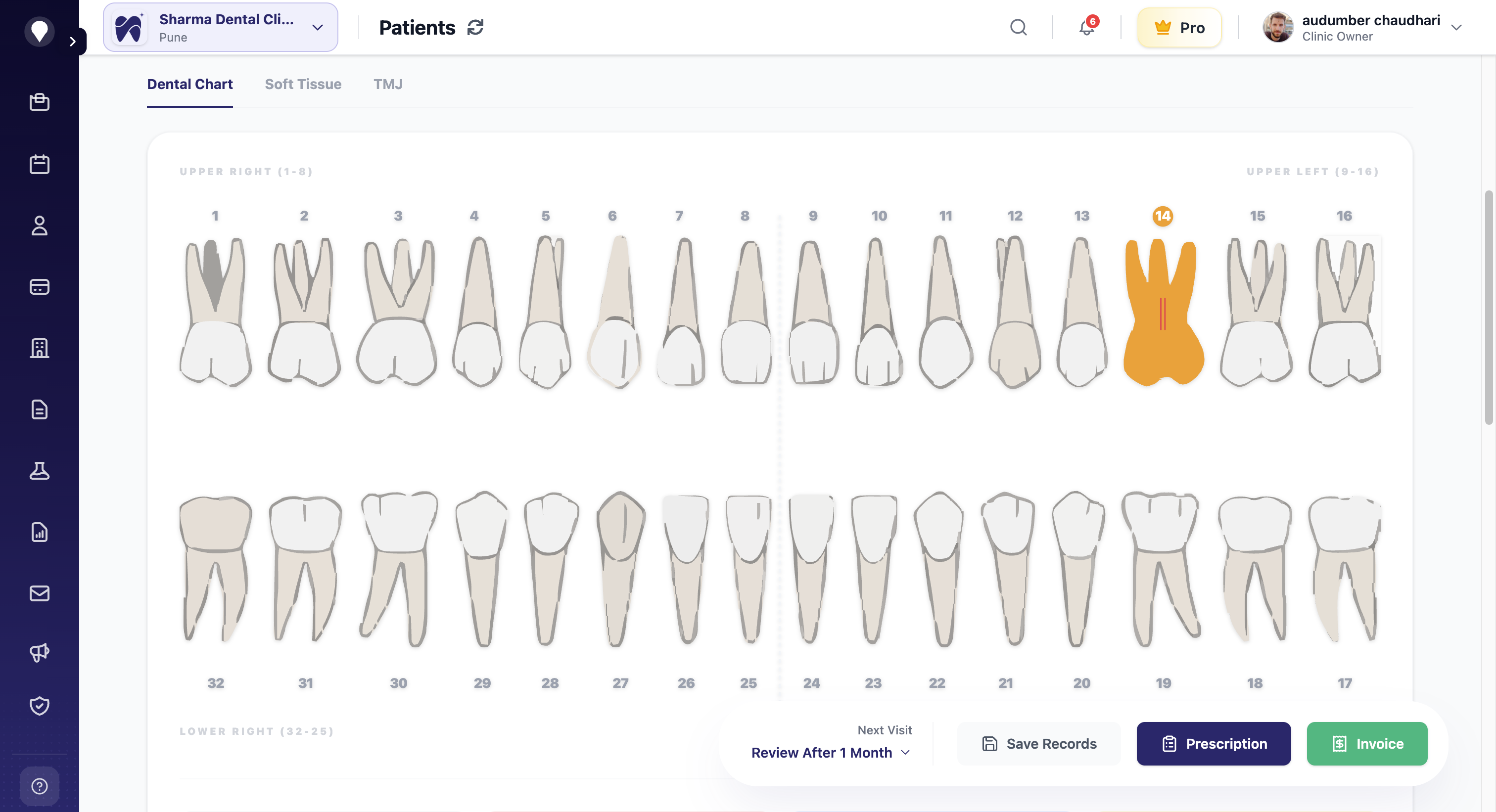Image resolution: width=1496 pixels, height=812 pixels.
Task: Open the document file sidebar icon
Action: [x=40, y=410]
